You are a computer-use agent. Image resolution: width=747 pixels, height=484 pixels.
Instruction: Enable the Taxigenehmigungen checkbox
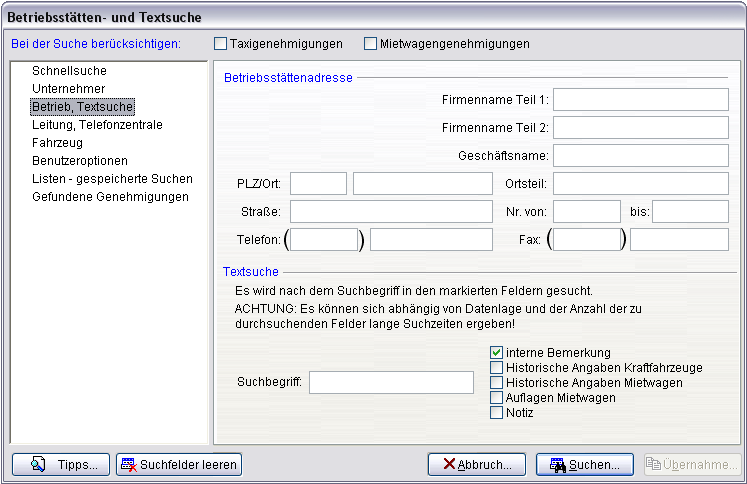221,44
